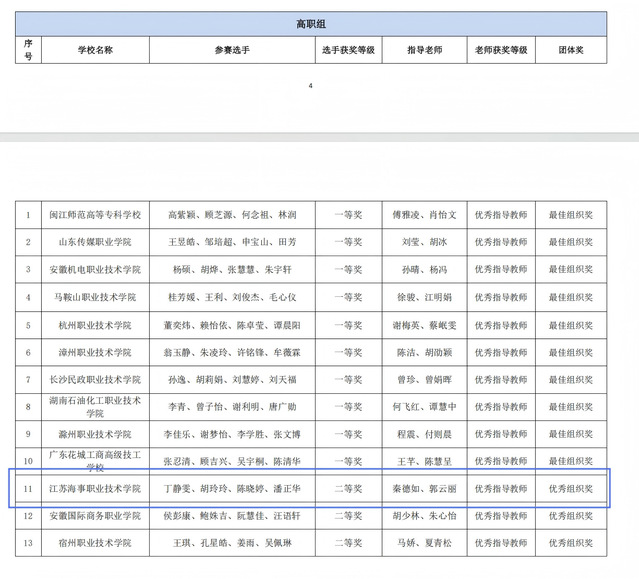639x579 pixels.
Task: Click '二等奖' in row 13
Action: (348, 543)
